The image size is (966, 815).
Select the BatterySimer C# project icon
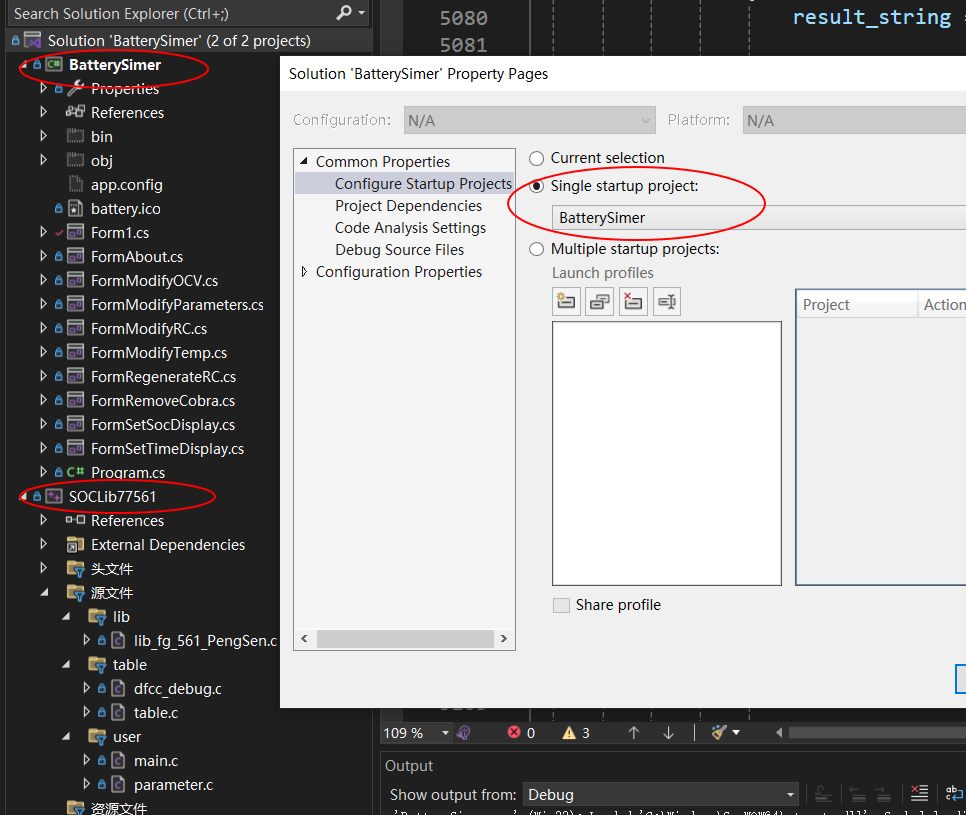pos(54,65)
